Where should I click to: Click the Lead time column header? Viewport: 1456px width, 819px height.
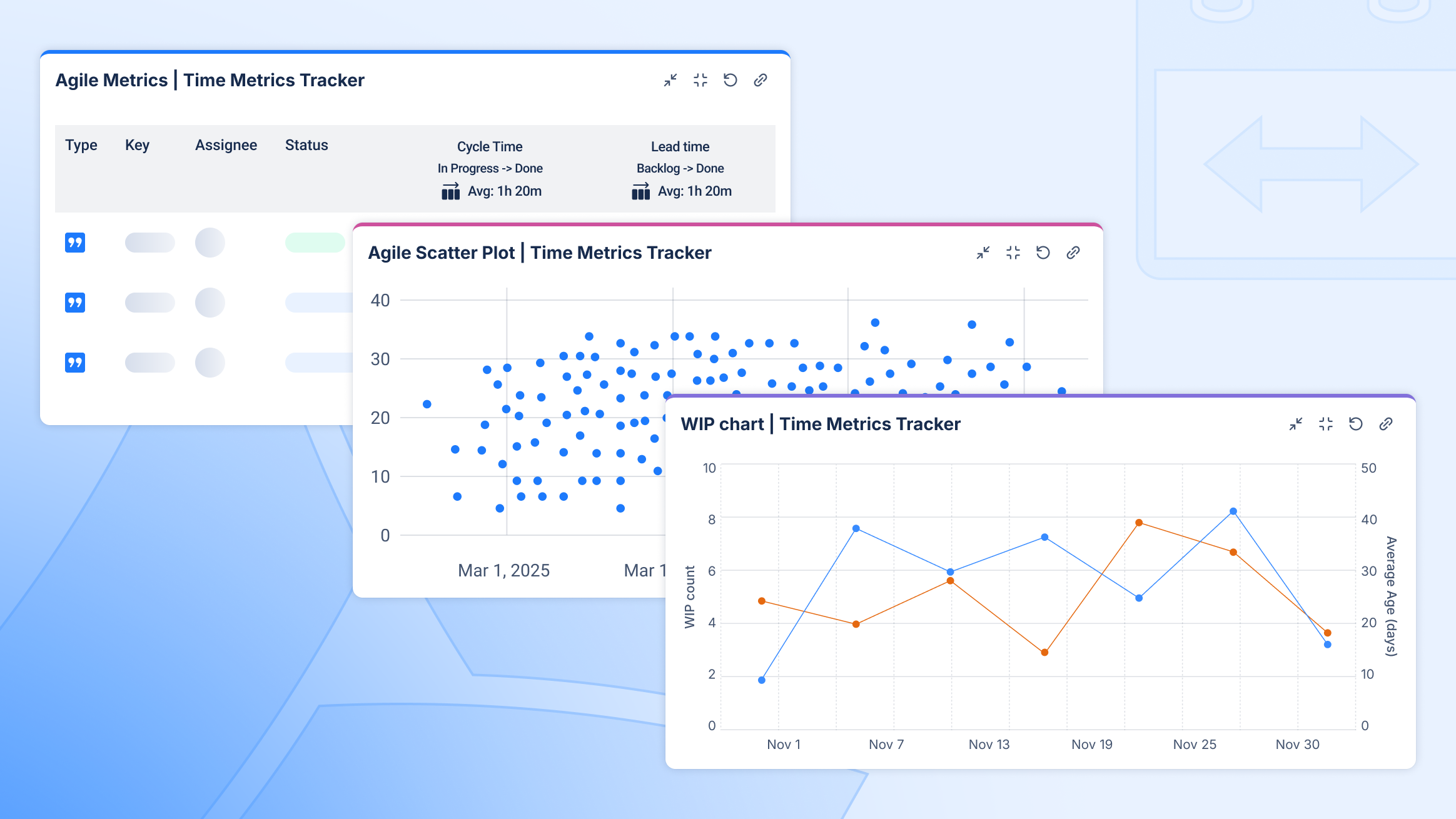[x=680, y=146]
